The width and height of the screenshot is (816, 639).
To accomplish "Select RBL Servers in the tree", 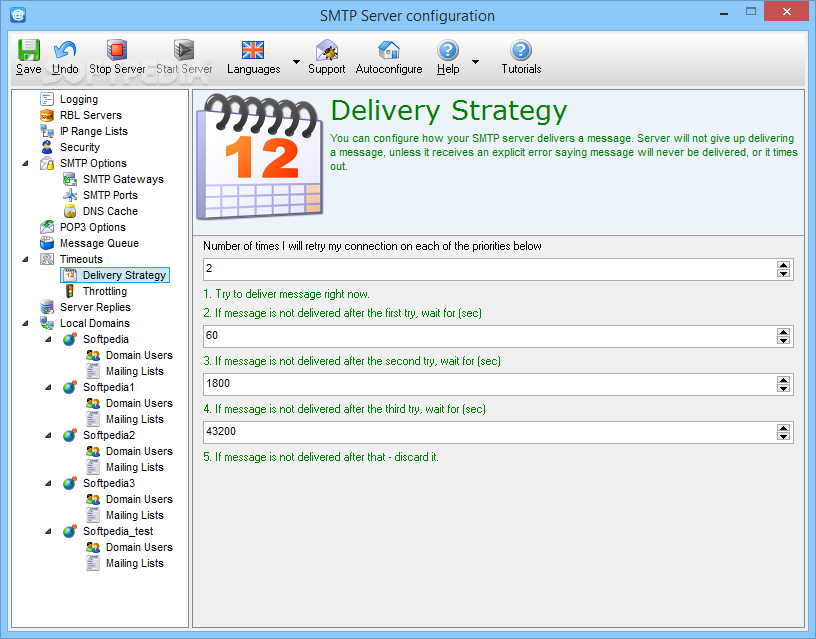I will [x=91, y=115].
